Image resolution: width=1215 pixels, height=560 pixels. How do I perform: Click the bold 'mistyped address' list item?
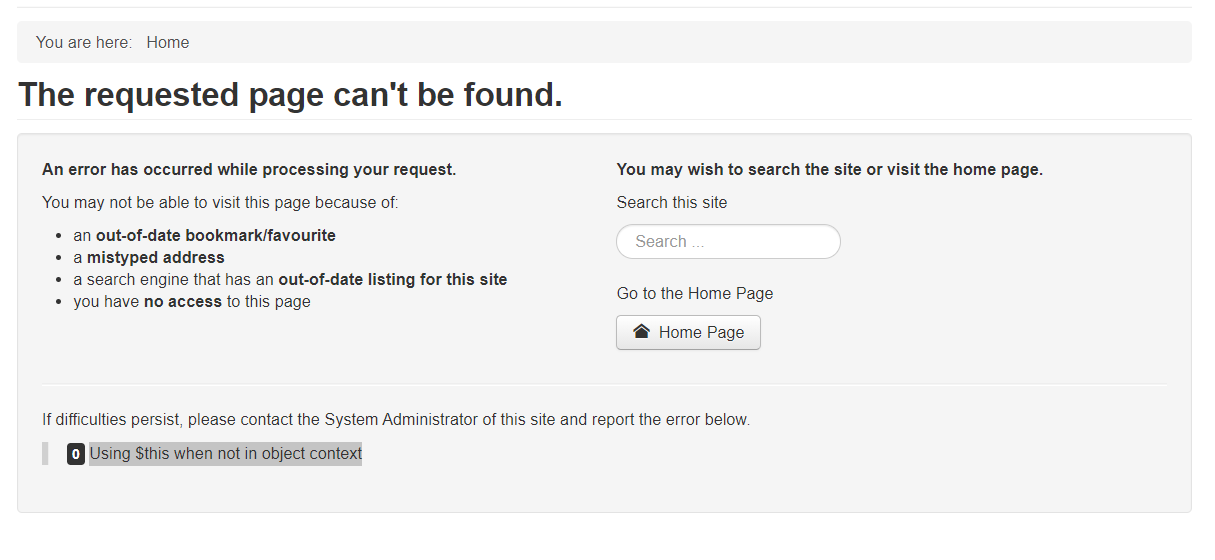coord(156,258)
